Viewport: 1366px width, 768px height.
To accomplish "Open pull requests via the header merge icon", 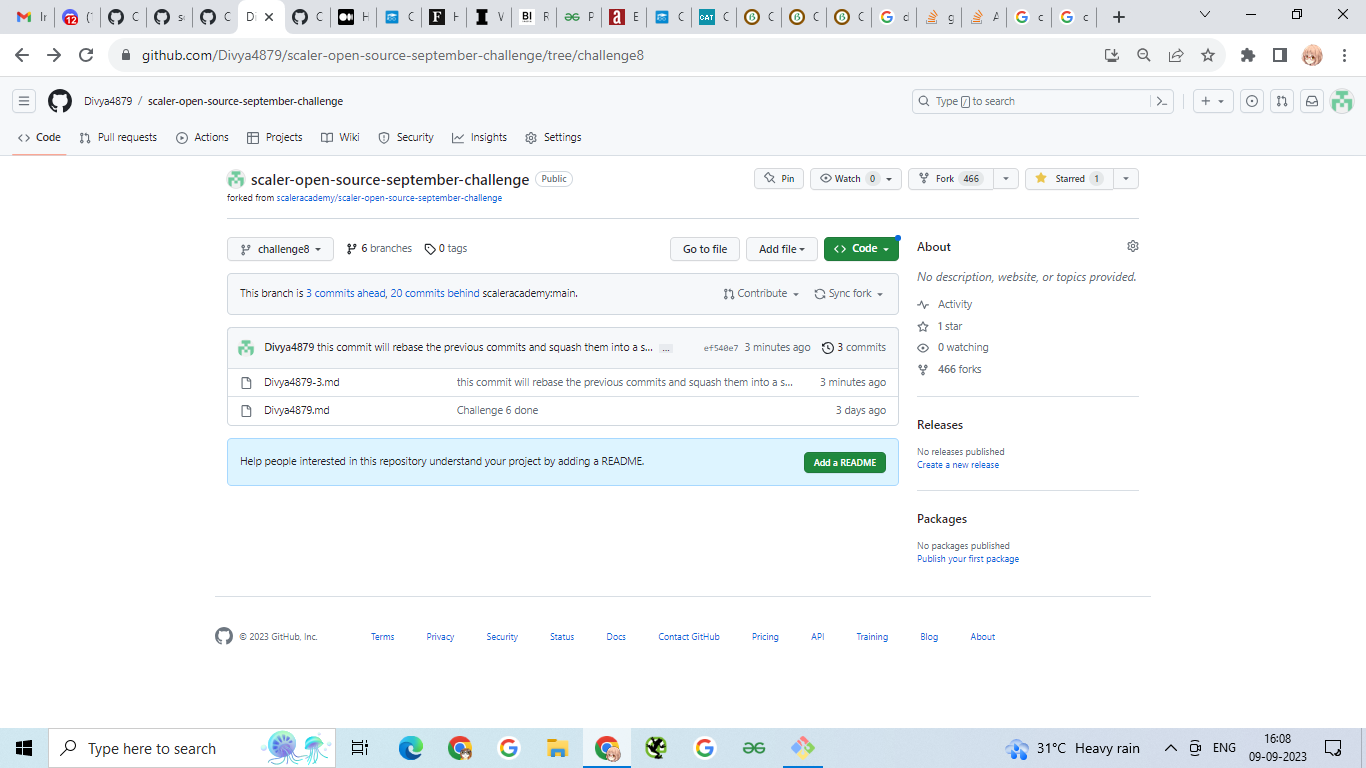I will click(1281, 101).
